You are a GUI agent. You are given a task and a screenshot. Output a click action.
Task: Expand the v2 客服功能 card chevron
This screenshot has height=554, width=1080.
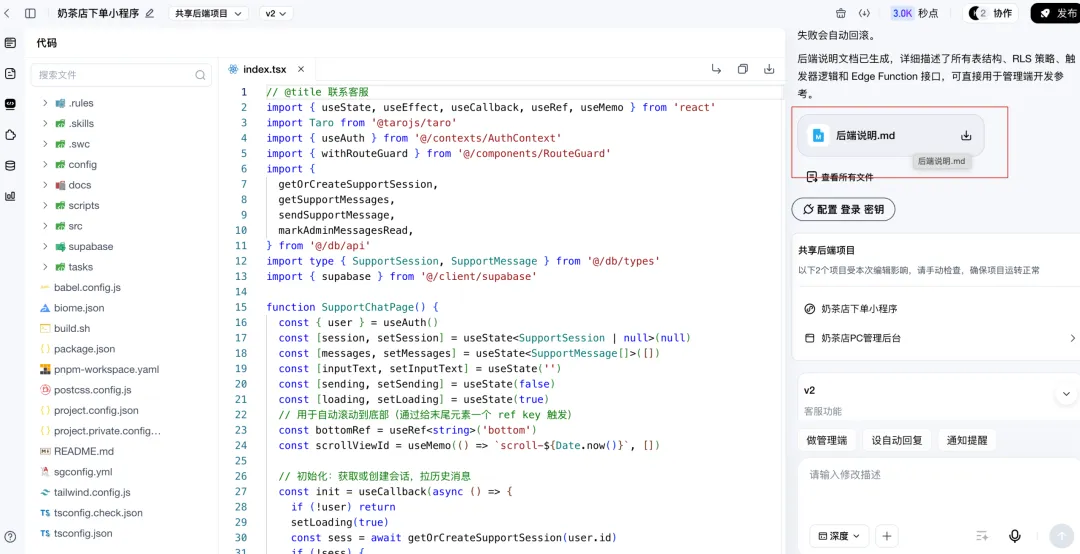click(x=1066, y=394)
